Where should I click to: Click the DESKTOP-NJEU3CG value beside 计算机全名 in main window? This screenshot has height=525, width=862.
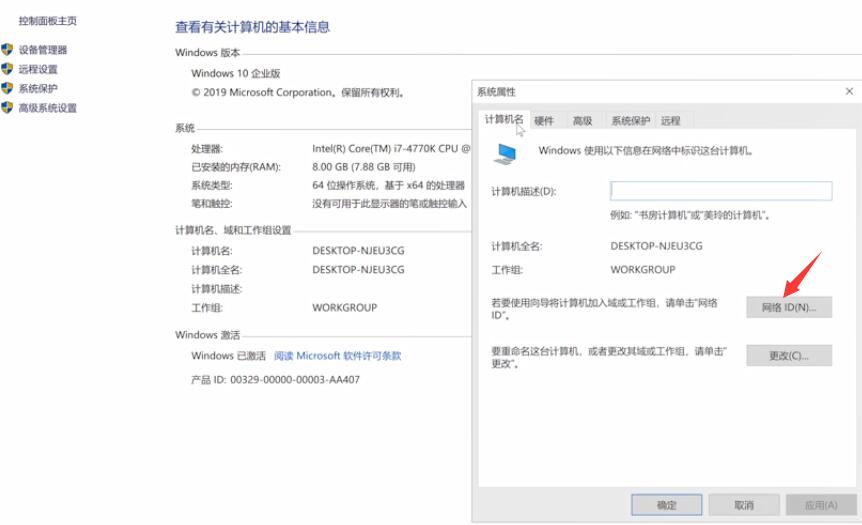[358, 270]
